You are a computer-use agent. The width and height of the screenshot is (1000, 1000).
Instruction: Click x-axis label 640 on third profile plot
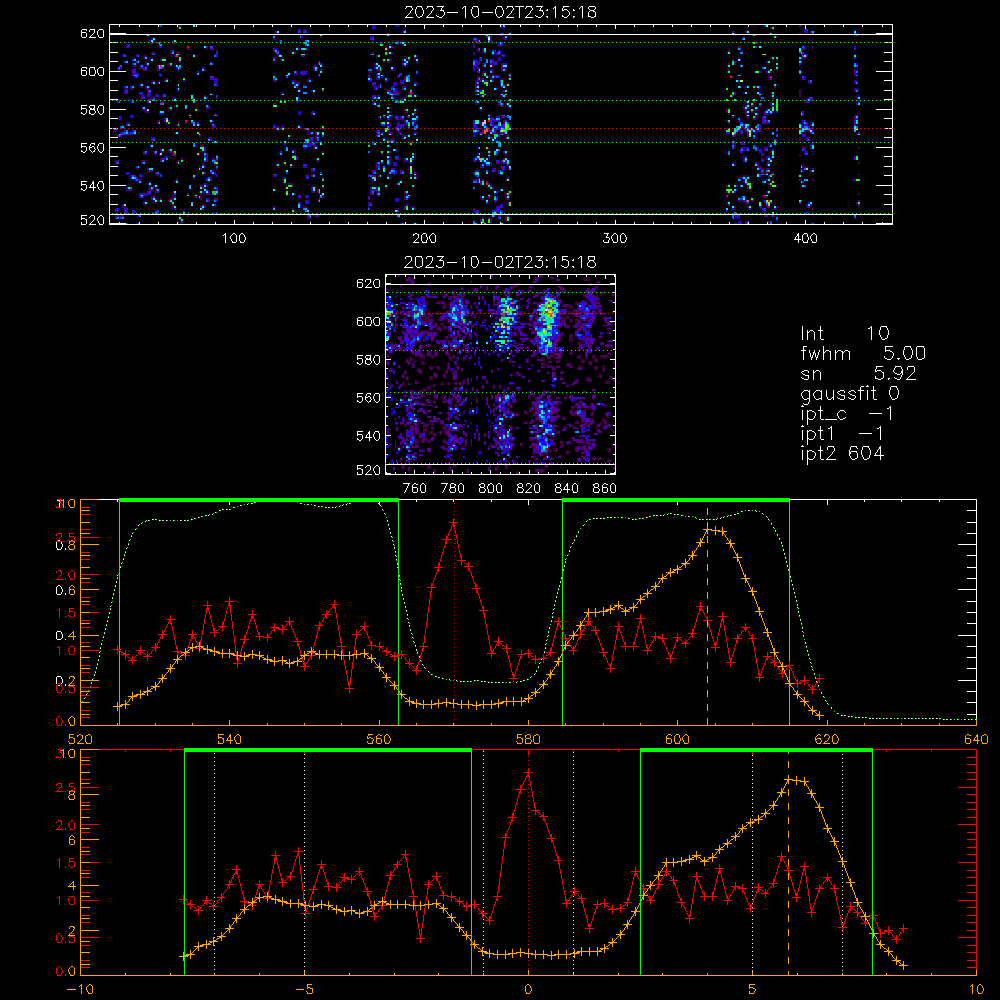pos(976,740)
